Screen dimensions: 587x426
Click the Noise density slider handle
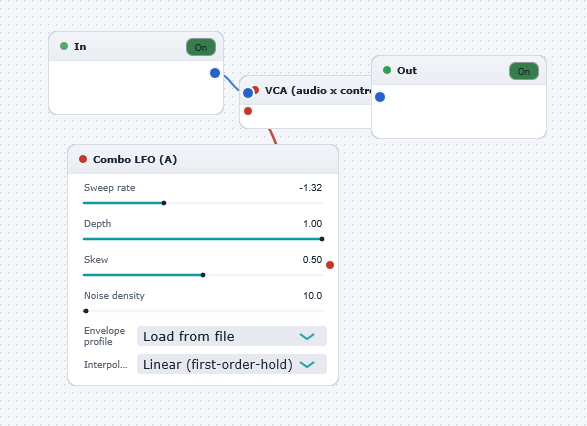pyautogui.click(x=86, y=311)
